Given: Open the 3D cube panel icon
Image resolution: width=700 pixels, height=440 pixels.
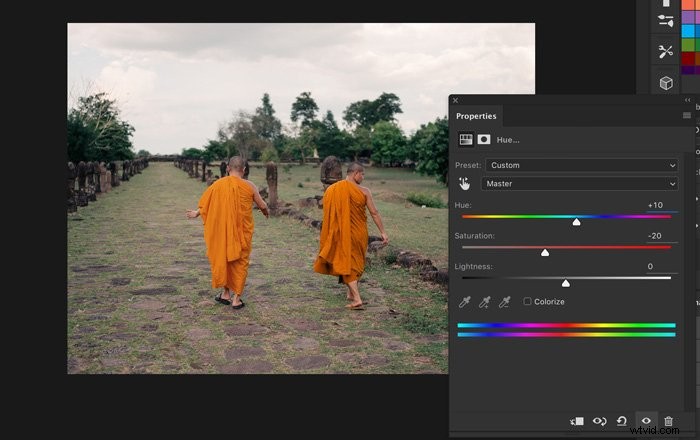Looking at the screenshot, I should [666, 83].
